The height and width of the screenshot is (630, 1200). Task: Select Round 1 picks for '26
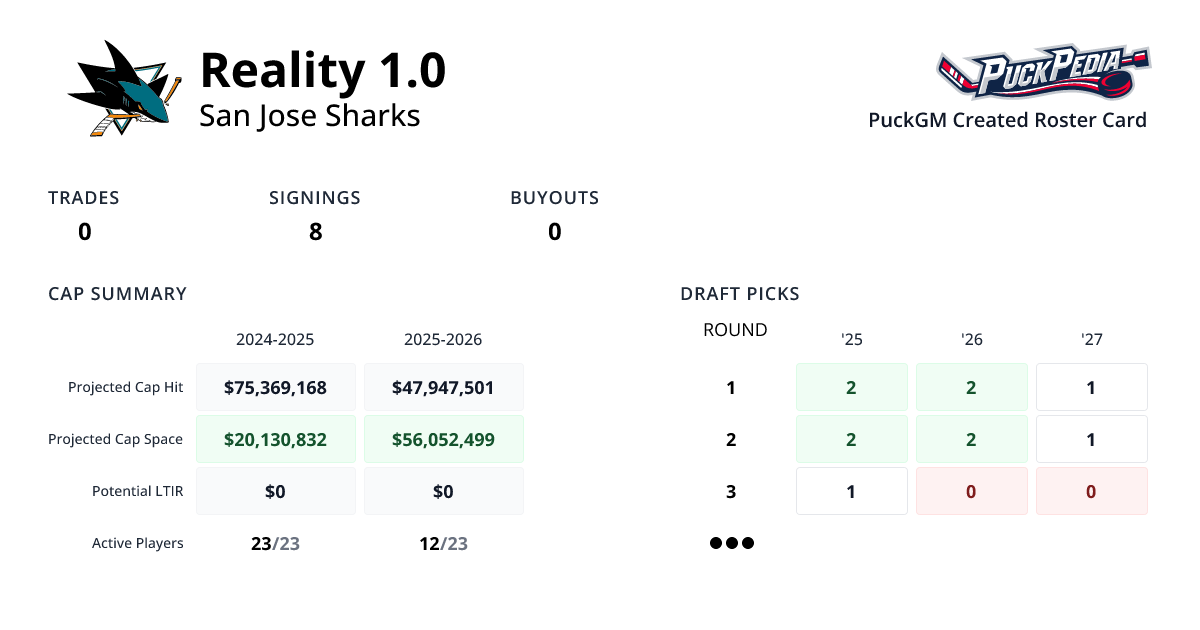(x=971, y=387)
